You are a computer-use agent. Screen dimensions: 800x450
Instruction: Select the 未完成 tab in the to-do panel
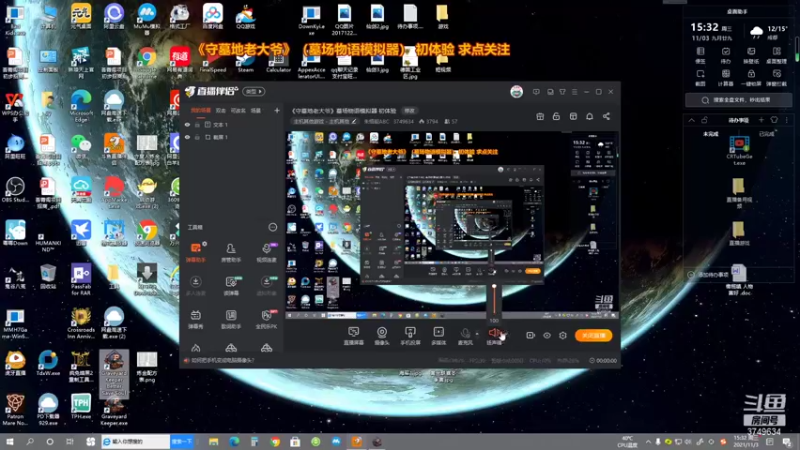click(x=711, y=134)
